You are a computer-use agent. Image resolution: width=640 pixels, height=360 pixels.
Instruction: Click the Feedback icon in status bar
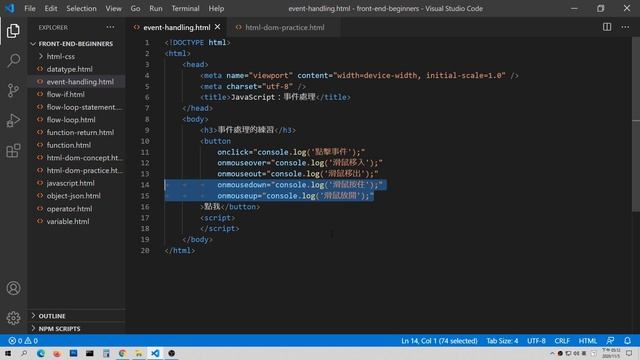coord(610,340)
